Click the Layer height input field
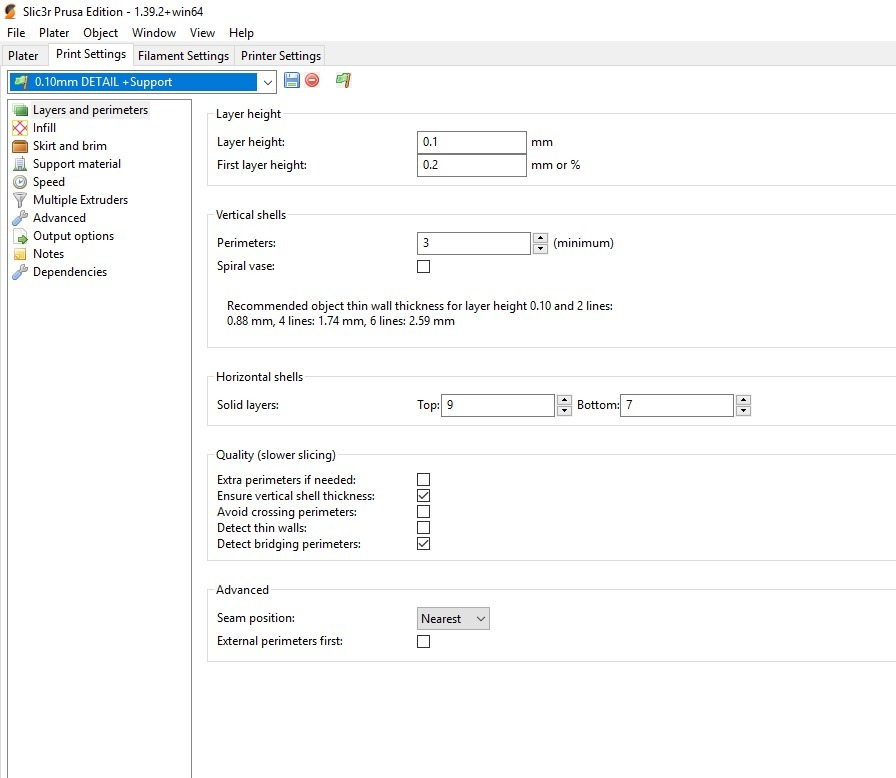 coord(471,143)
